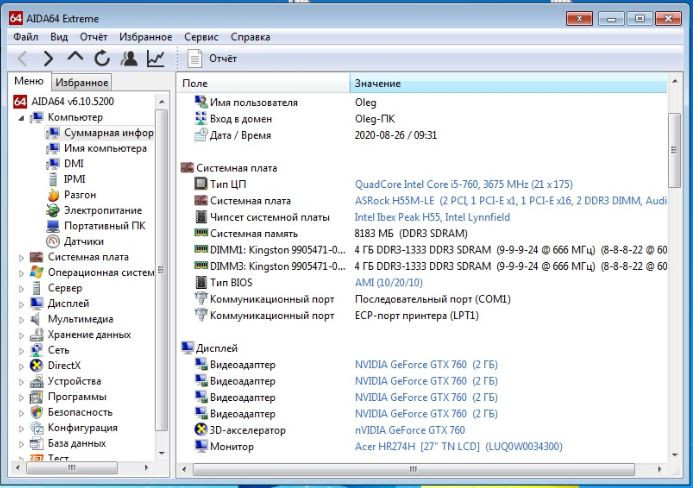Click the Forward navigation arrow

pyautogui.click(x=48, y=59)
